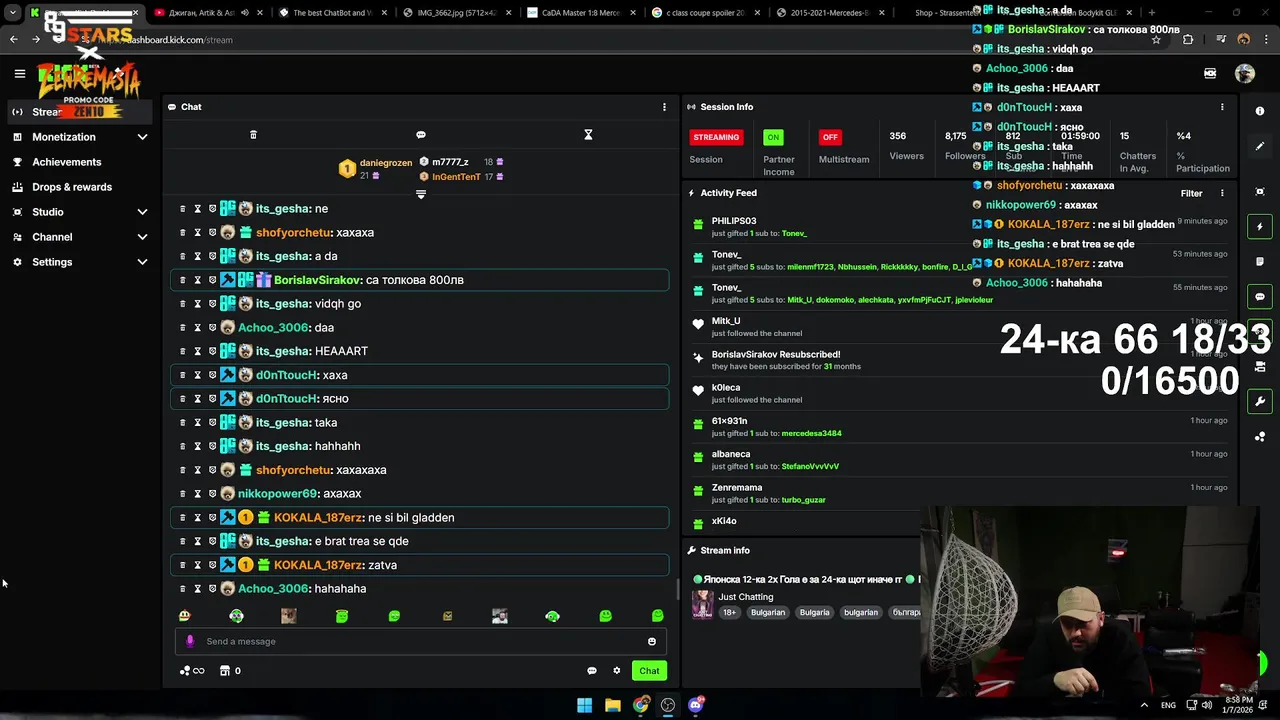Select the hourglass timeout tab icon
Image resolution: width=1280 pixels, height=720 pixels.
(x=588, y=135)
